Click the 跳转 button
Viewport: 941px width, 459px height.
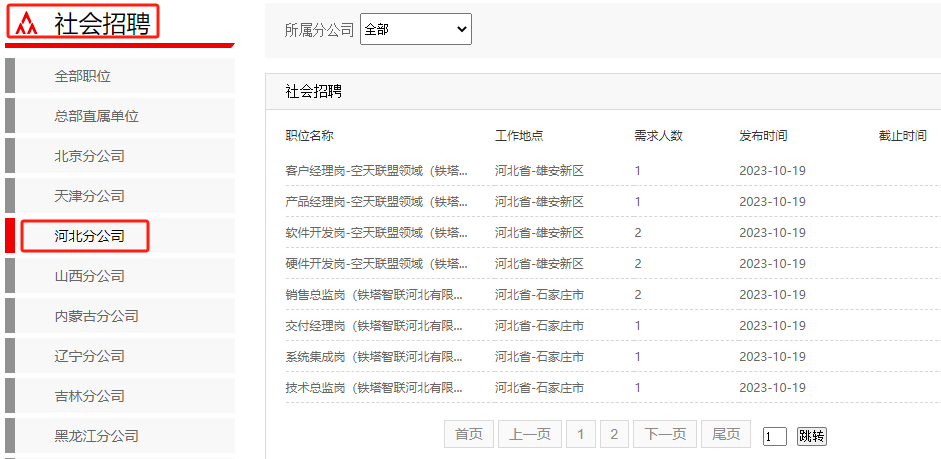[811, 436]
